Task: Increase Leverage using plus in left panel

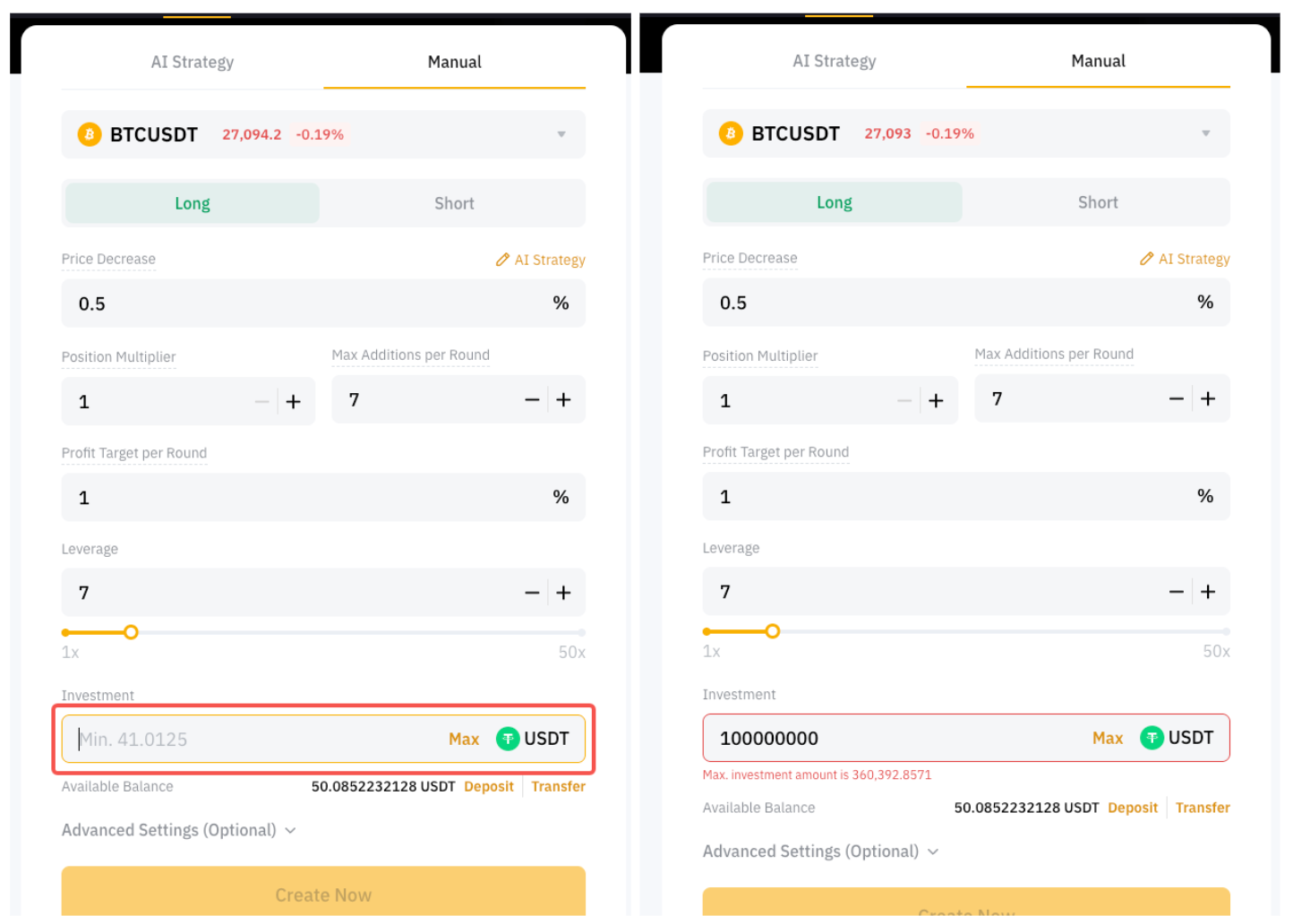Action: (x=563, y=593)
